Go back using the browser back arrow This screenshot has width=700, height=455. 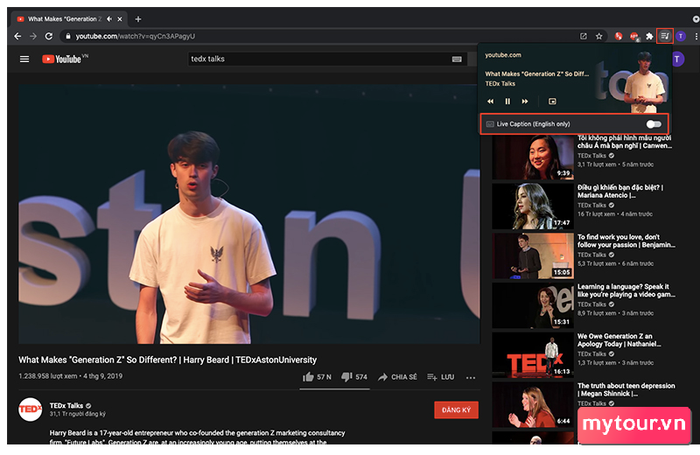coord(17,36)
